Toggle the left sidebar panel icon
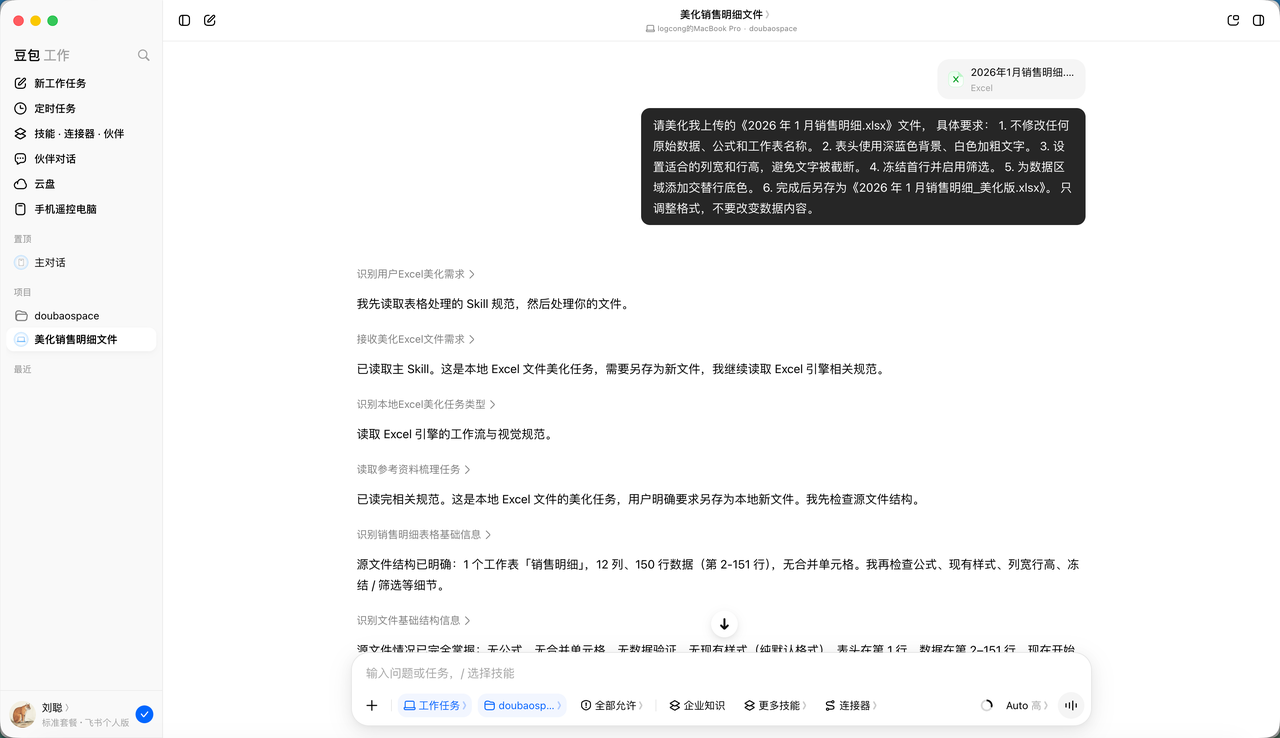Screen dimensions: 1280x738 (x=184, y=20)
